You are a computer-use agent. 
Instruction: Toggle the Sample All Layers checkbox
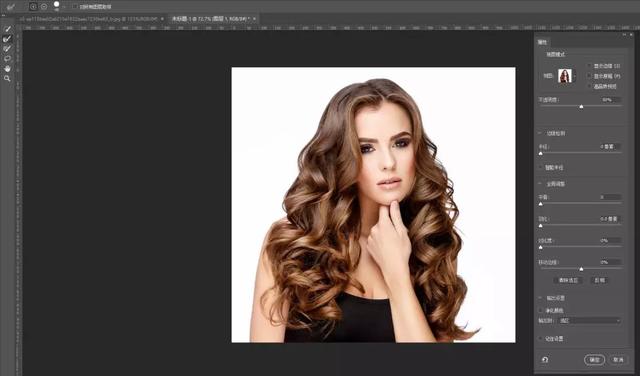75,7
